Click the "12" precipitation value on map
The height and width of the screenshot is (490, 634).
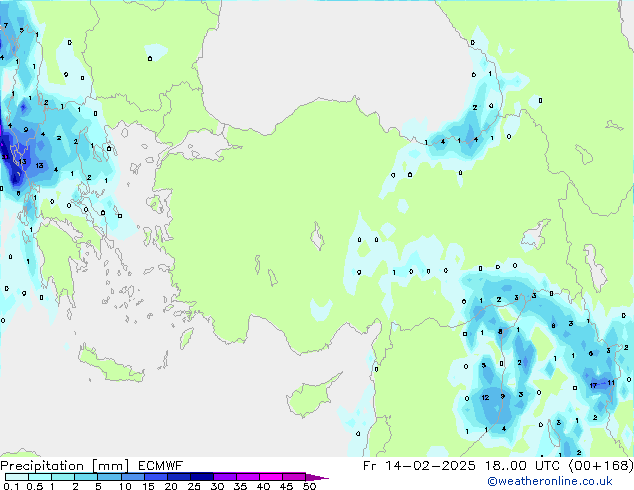(x=485, y=397)
